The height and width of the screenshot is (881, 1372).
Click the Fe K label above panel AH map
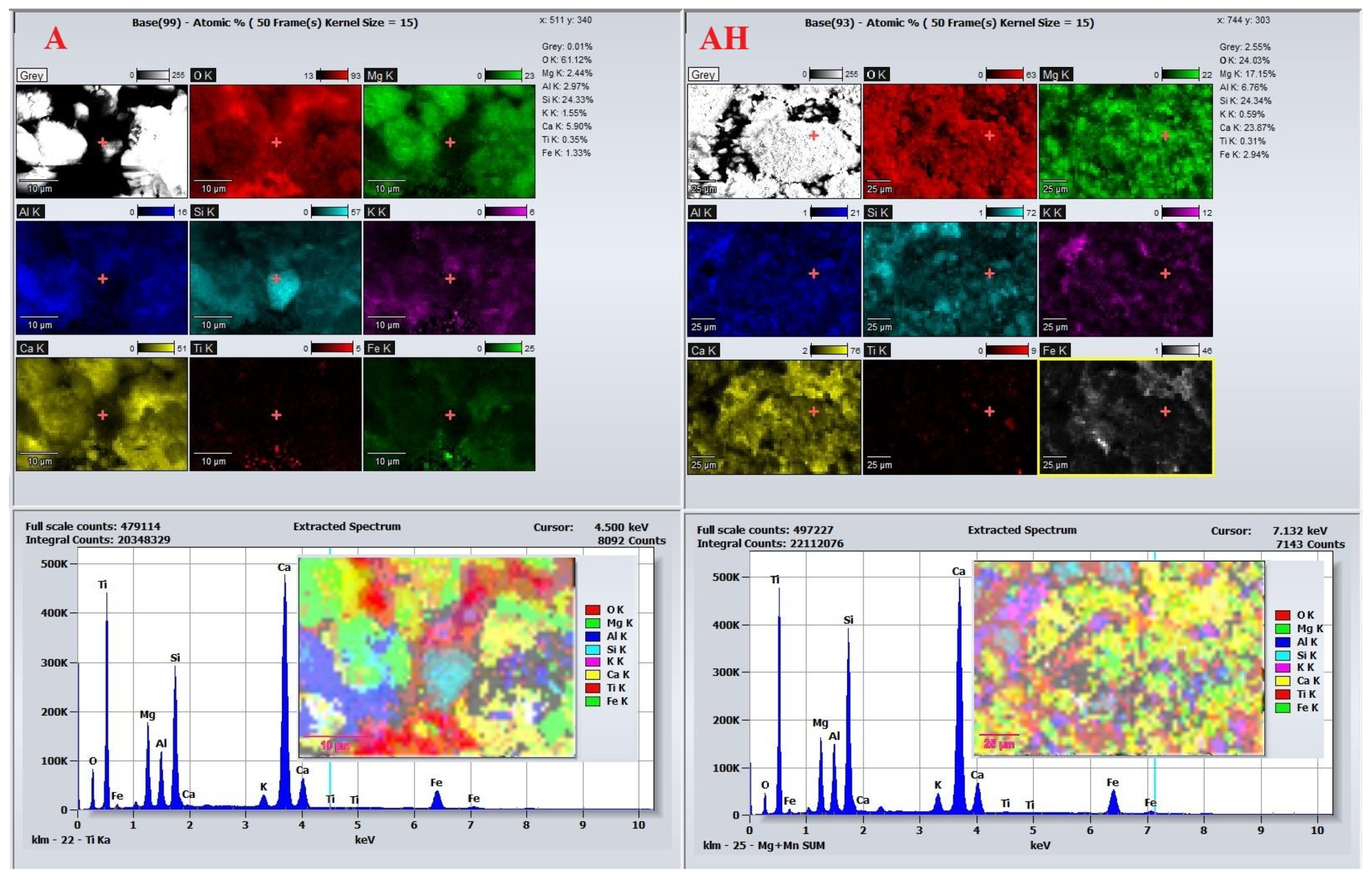(x=1055, y=350)
